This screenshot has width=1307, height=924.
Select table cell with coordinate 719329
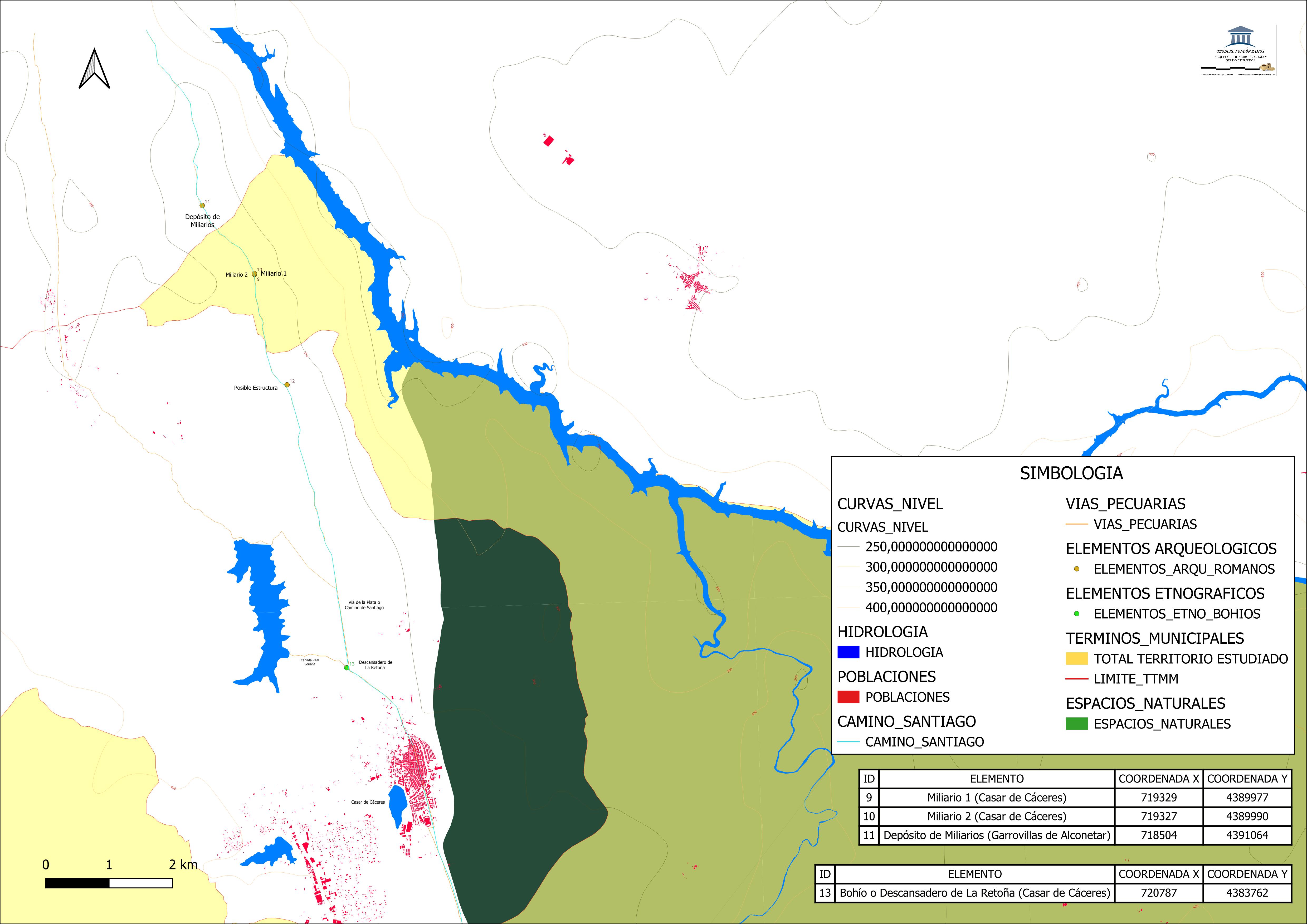click(x=1158, y=798)
